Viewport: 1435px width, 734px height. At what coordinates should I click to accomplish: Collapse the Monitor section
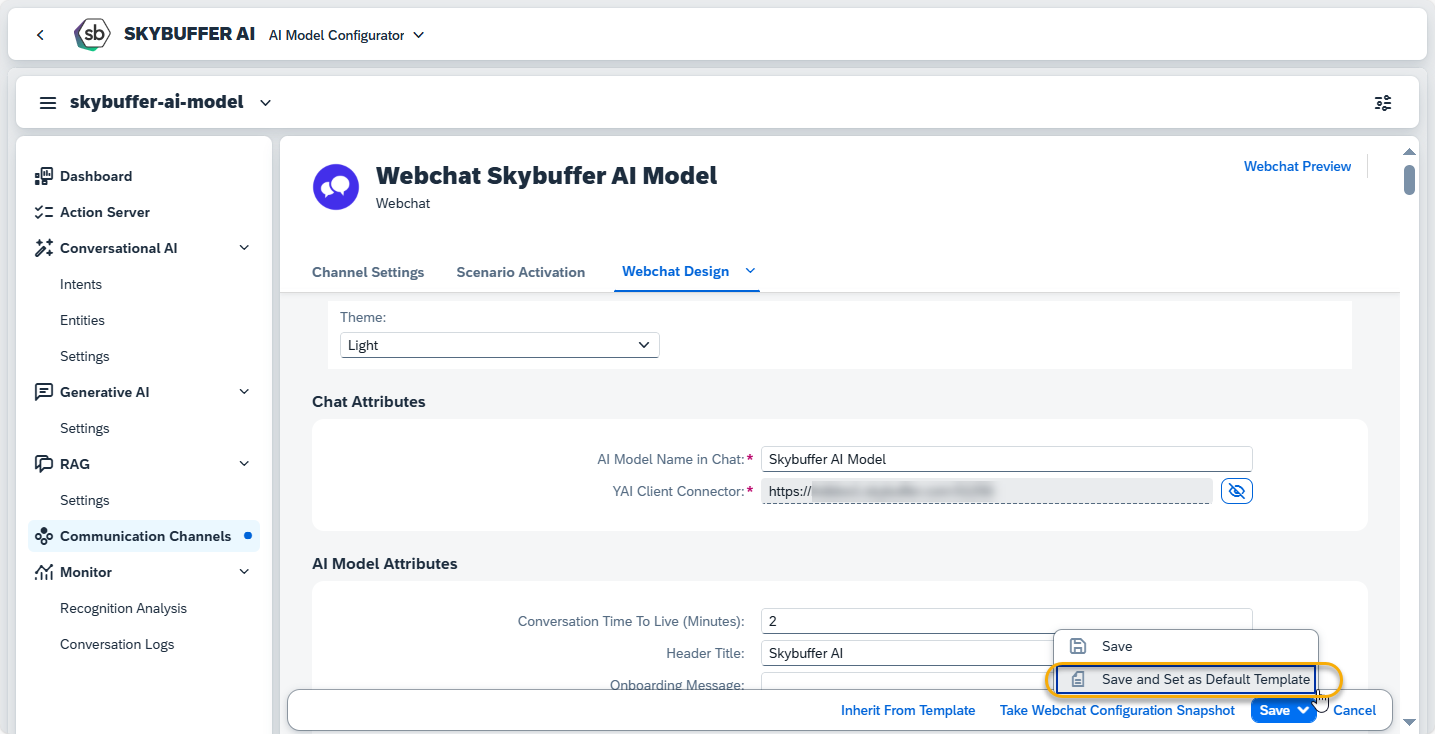pos(244,572)
